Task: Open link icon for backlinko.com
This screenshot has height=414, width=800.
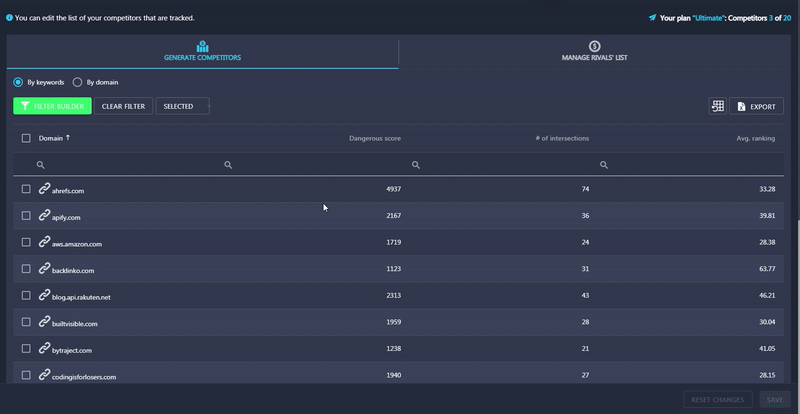Action: coord(44,268)
